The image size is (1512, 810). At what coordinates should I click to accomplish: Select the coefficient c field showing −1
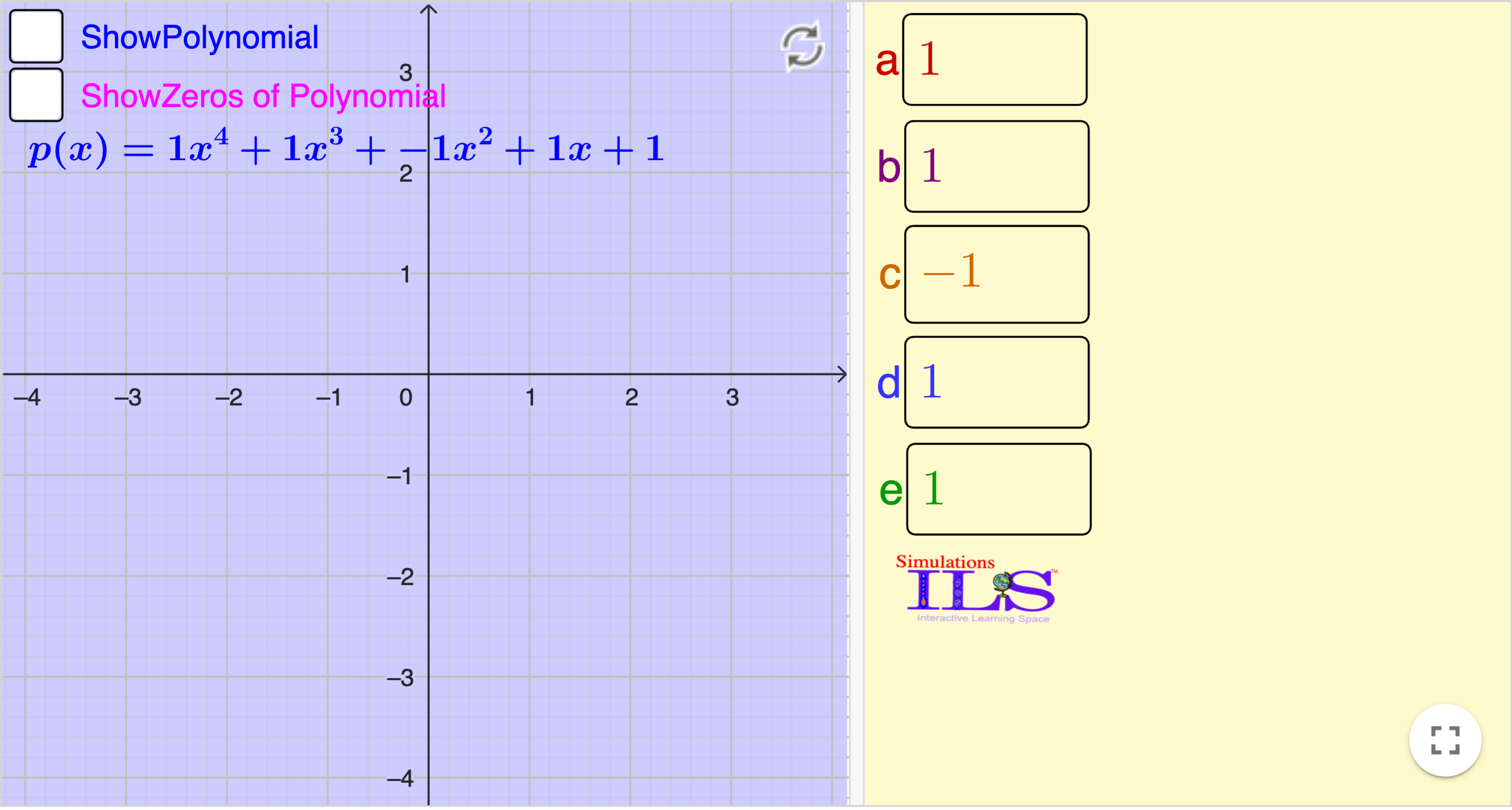click(x=996, y=275)
